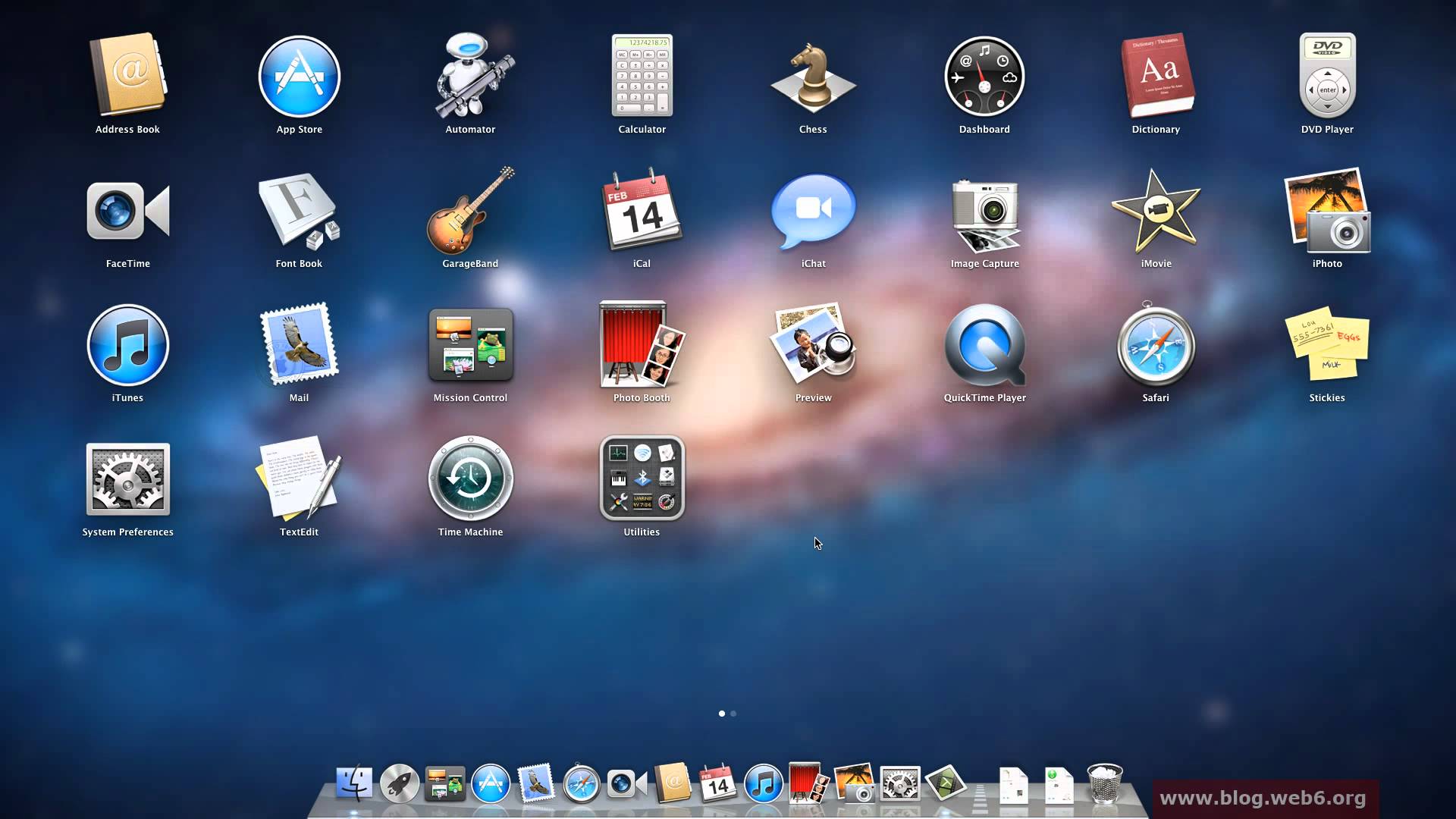This screenshot has height=819, width=1456.
Task: Launch iMovie
Action: (x=1156, y=211)
